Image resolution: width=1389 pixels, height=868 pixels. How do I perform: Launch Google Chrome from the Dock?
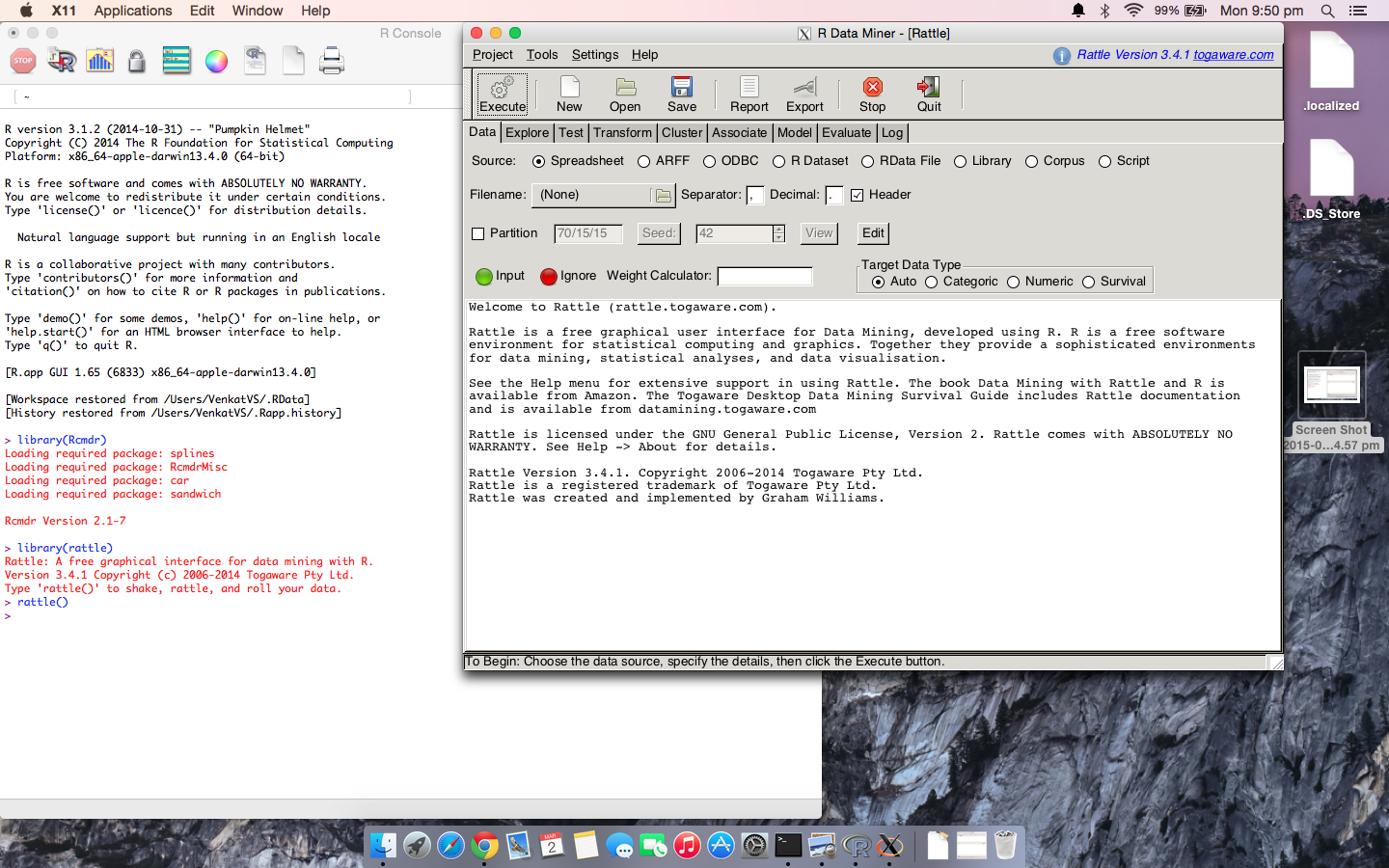[485, 846]
